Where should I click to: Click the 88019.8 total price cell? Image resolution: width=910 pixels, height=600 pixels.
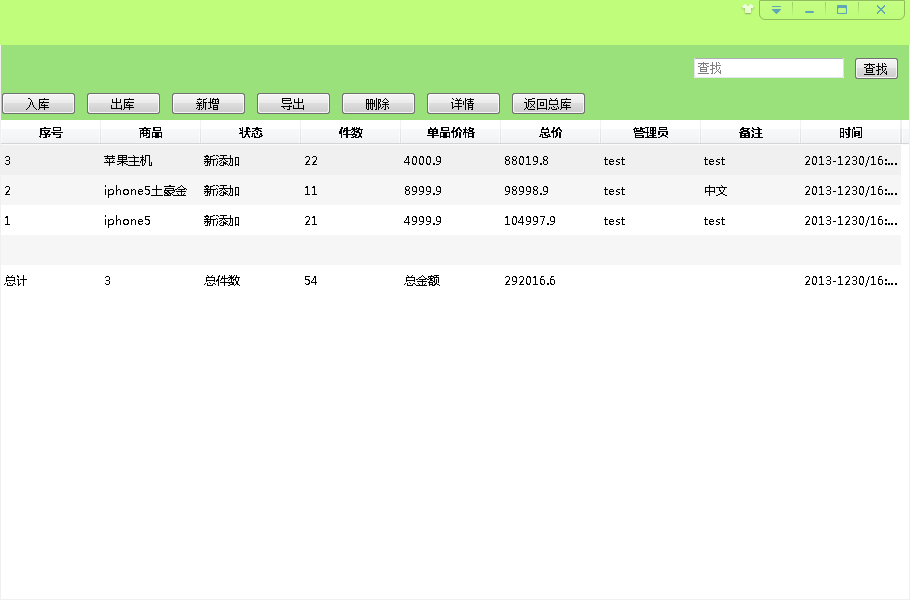pyautogui.click(x=526, y=161)
